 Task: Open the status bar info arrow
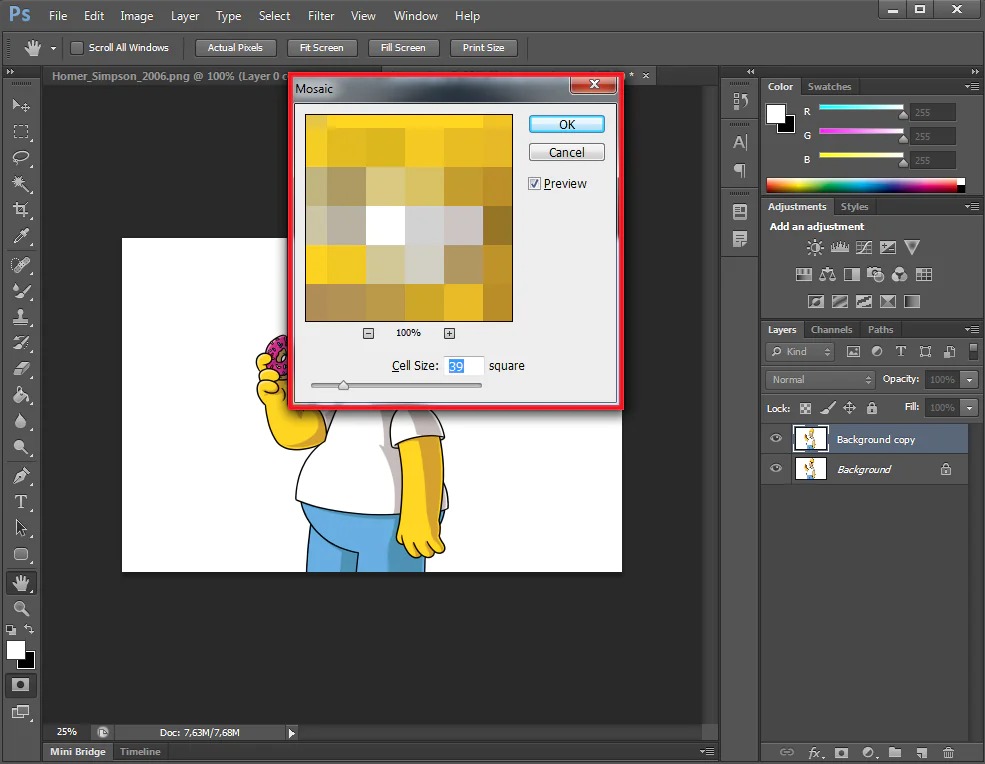click(x=291, y=733)
